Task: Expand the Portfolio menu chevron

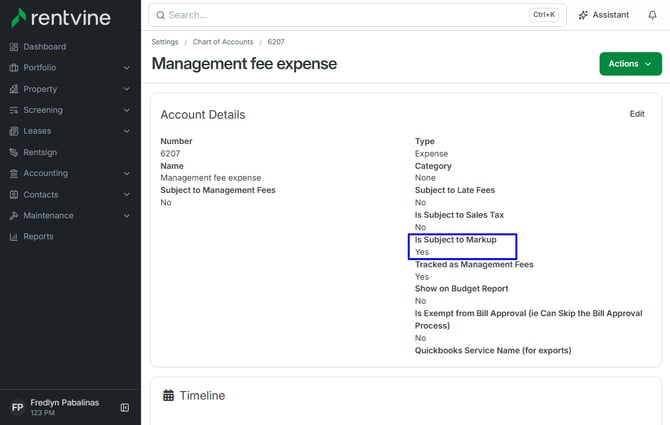Action: (126, 68)
